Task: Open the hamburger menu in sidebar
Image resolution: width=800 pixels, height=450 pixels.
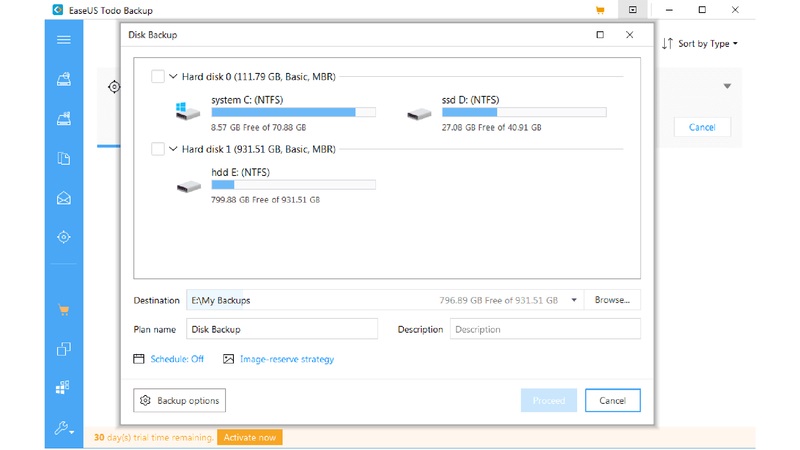Action: (64, 40)
